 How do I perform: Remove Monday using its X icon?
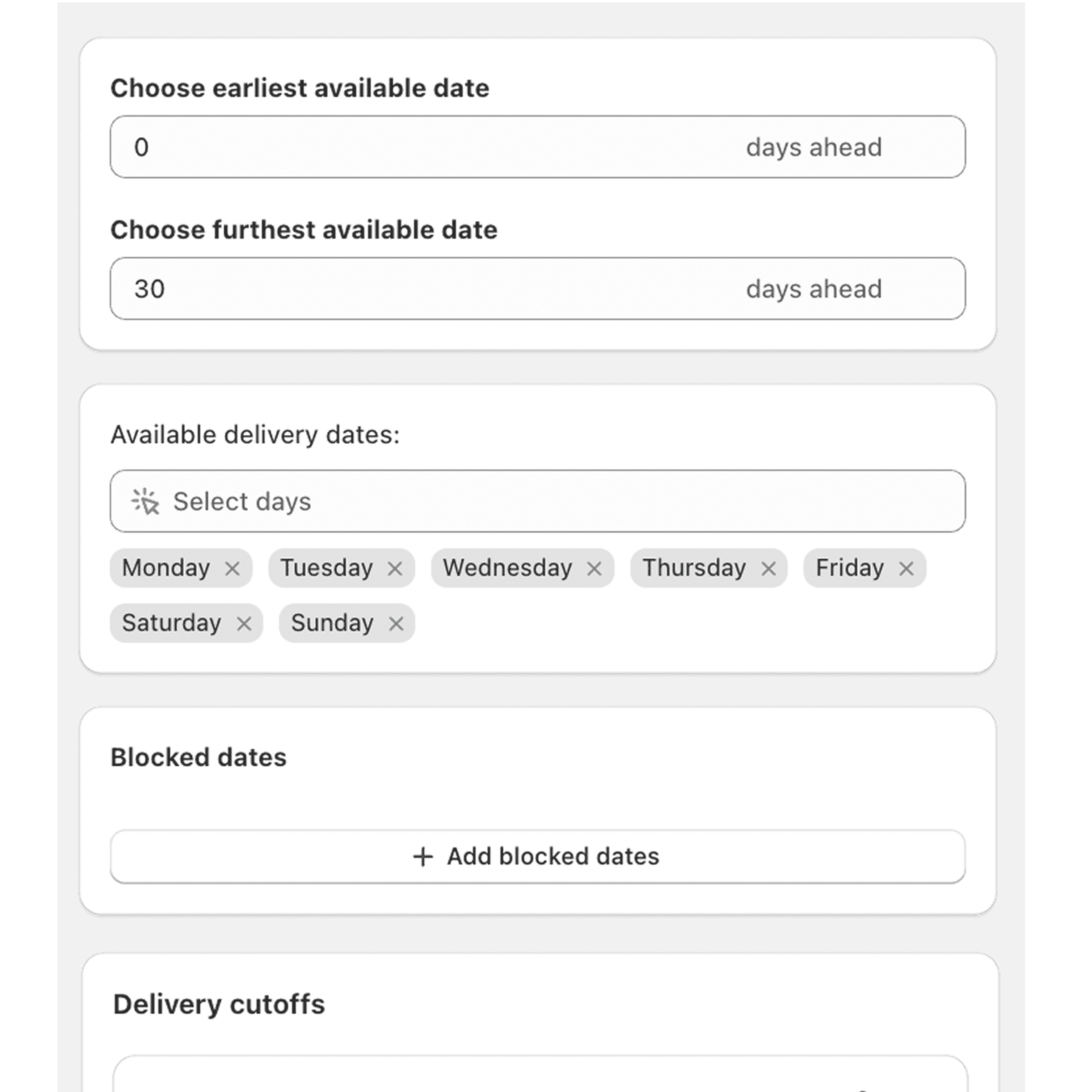[233, 568]
